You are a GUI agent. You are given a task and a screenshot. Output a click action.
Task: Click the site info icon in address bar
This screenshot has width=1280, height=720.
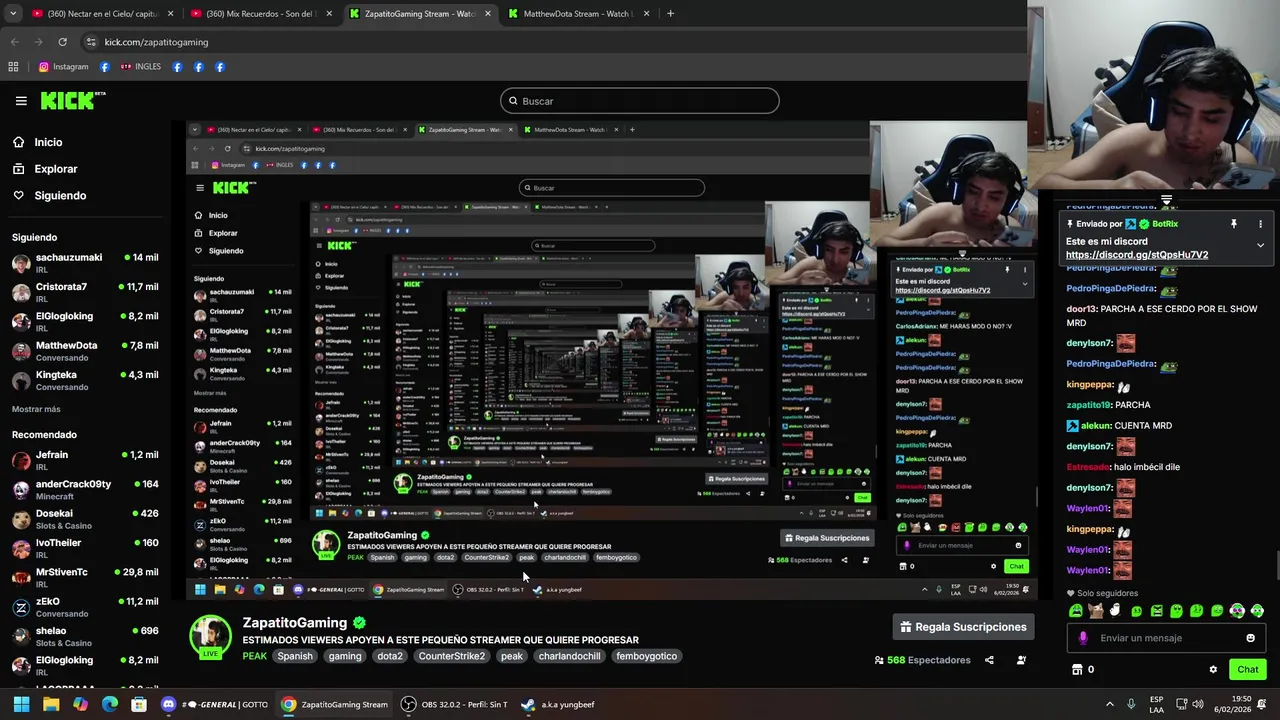[91, 42]
